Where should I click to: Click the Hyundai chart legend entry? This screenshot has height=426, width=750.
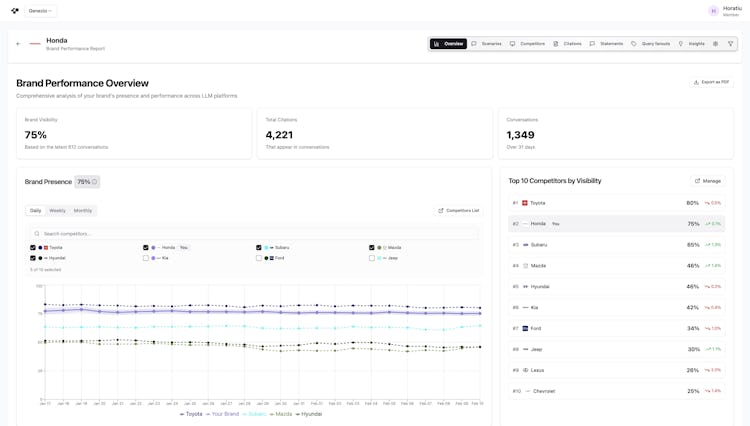[309, 414]
